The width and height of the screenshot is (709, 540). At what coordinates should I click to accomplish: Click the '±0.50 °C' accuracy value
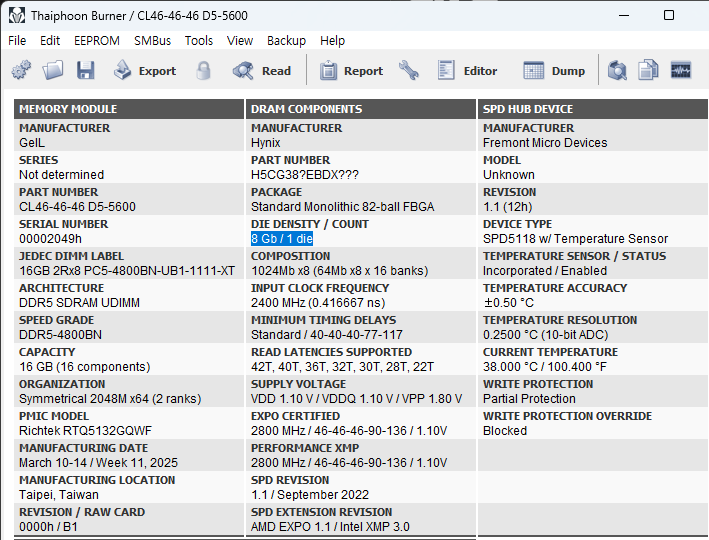click(x=509, y=303)
